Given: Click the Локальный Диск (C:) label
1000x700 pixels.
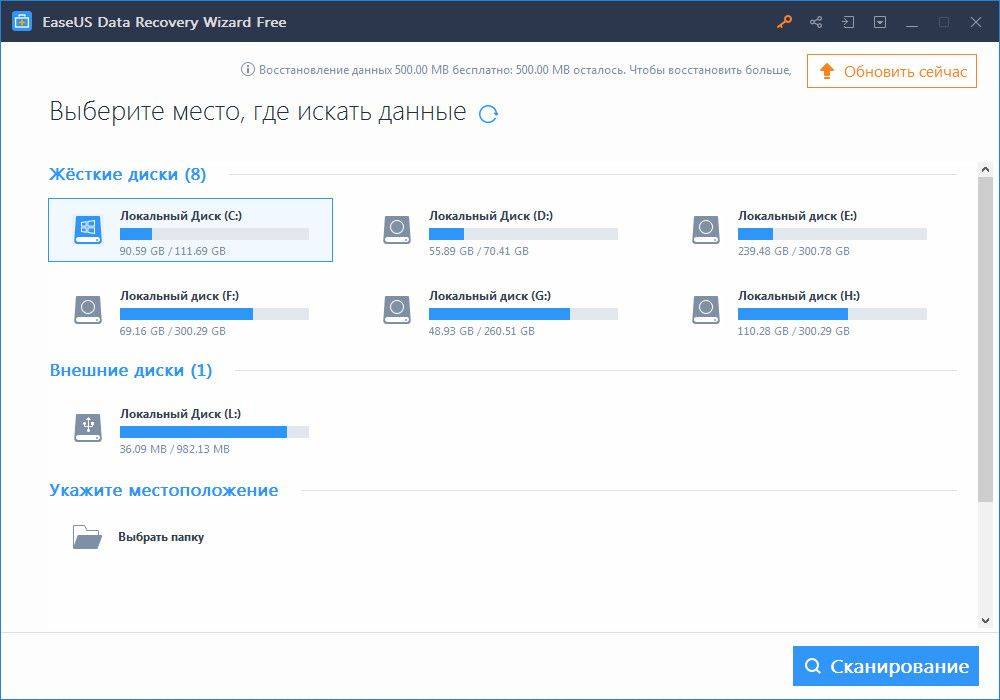Looking at the screenshot, I should coord(181,215).
